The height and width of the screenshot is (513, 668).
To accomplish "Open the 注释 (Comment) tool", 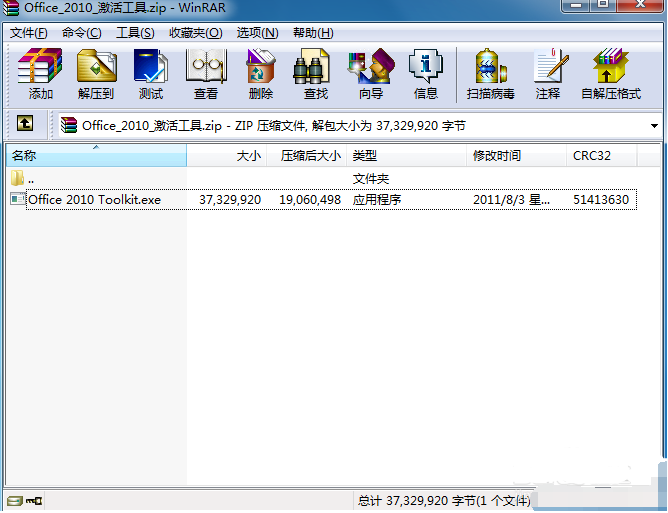I will [x=548, y=74].
